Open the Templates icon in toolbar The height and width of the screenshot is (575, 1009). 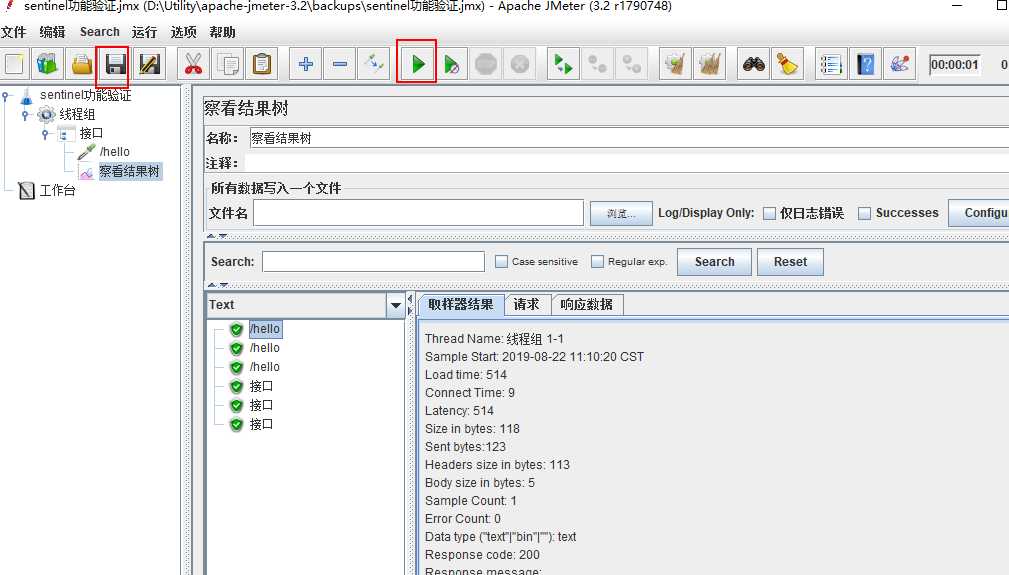47,64
